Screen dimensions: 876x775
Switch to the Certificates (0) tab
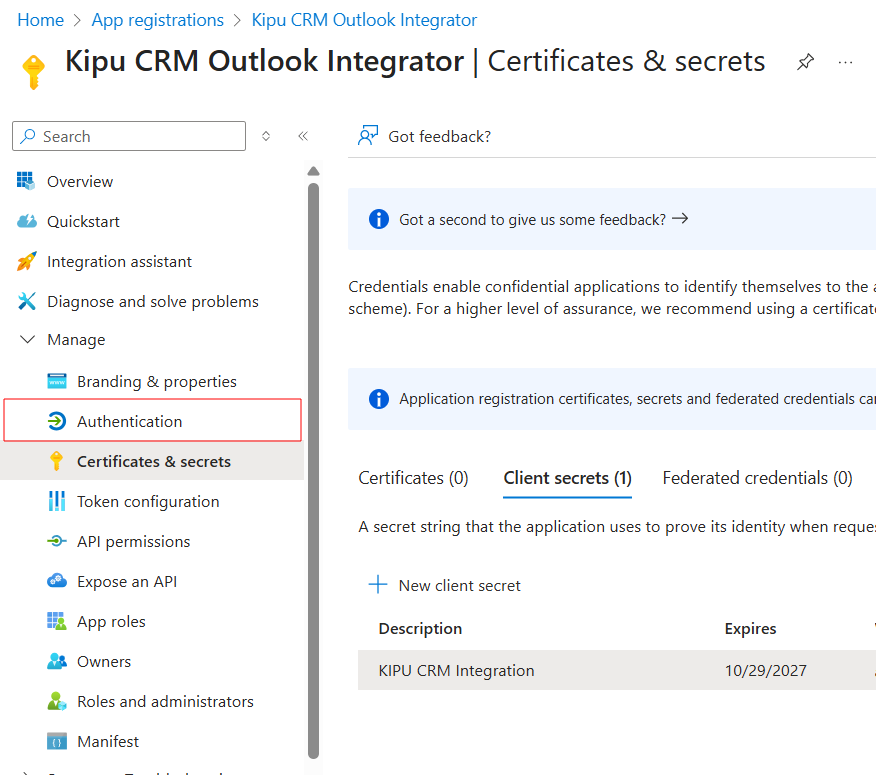point(413,478)
